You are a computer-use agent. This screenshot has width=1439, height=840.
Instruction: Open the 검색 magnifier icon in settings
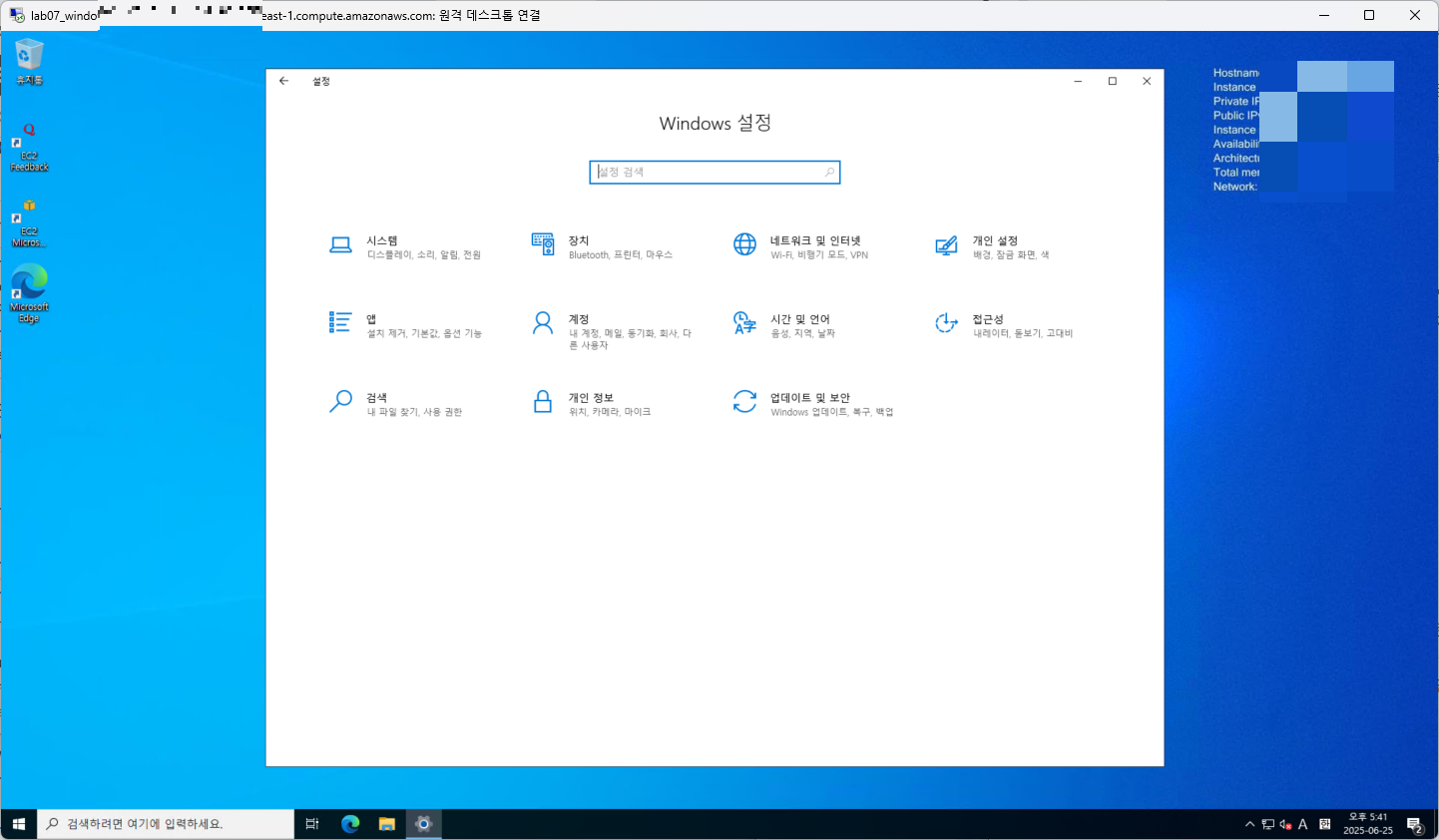tap(340, 401)
